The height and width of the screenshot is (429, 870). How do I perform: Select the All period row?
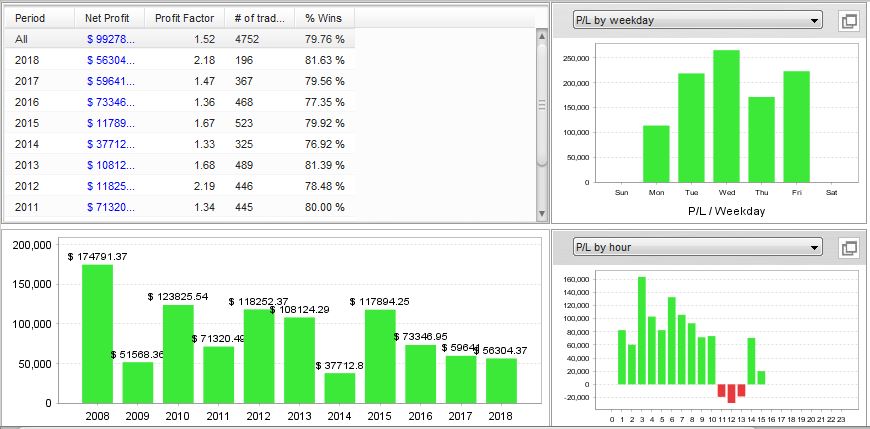tap(180, 39)
